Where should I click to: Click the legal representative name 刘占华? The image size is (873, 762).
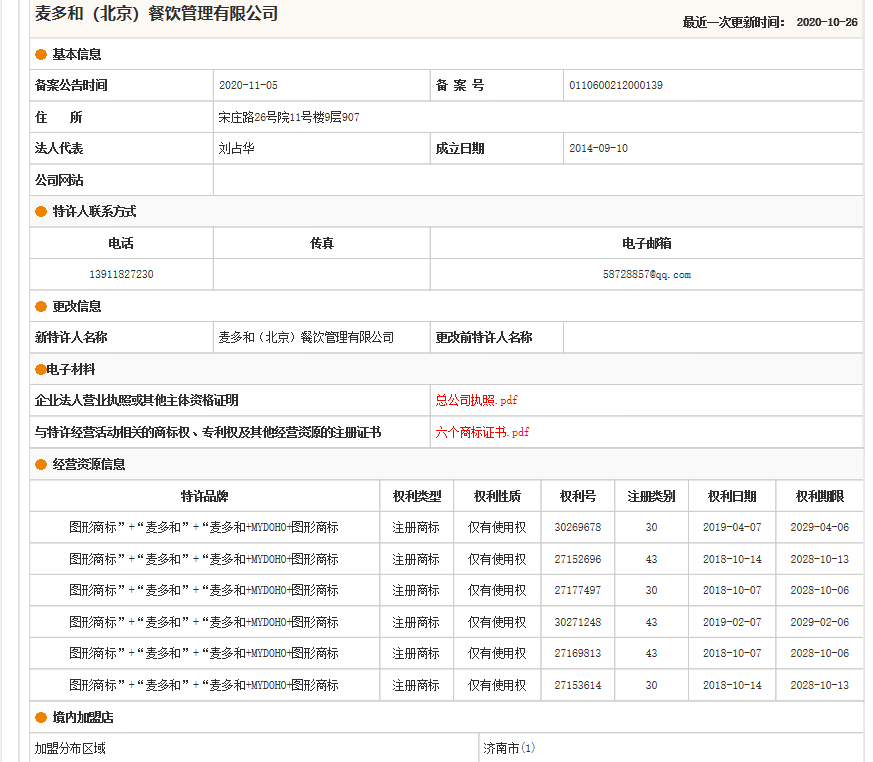pos(236,148)
